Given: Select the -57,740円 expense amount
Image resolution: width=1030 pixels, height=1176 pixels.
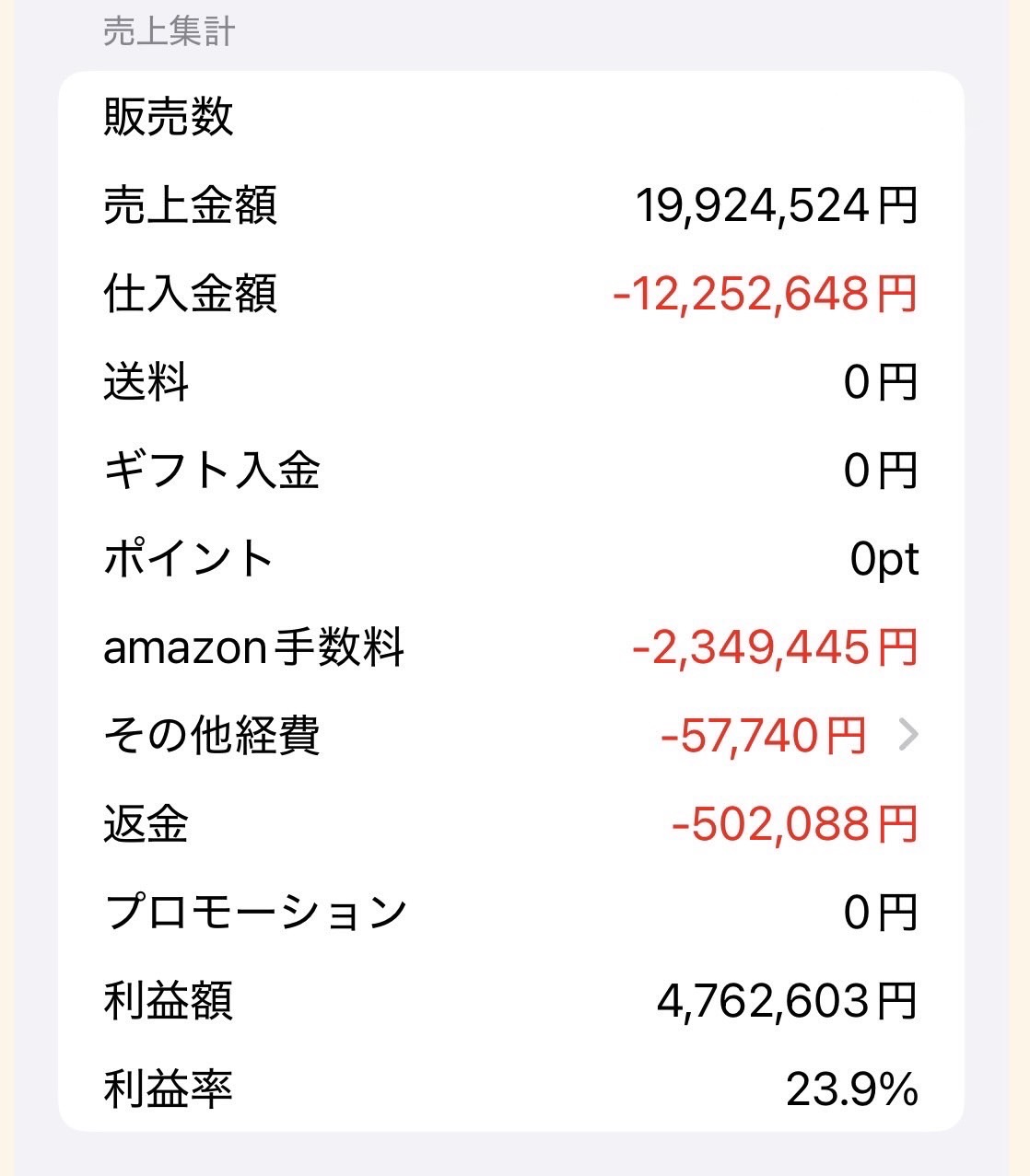Looking at the screenshot, I should point(764,736).
